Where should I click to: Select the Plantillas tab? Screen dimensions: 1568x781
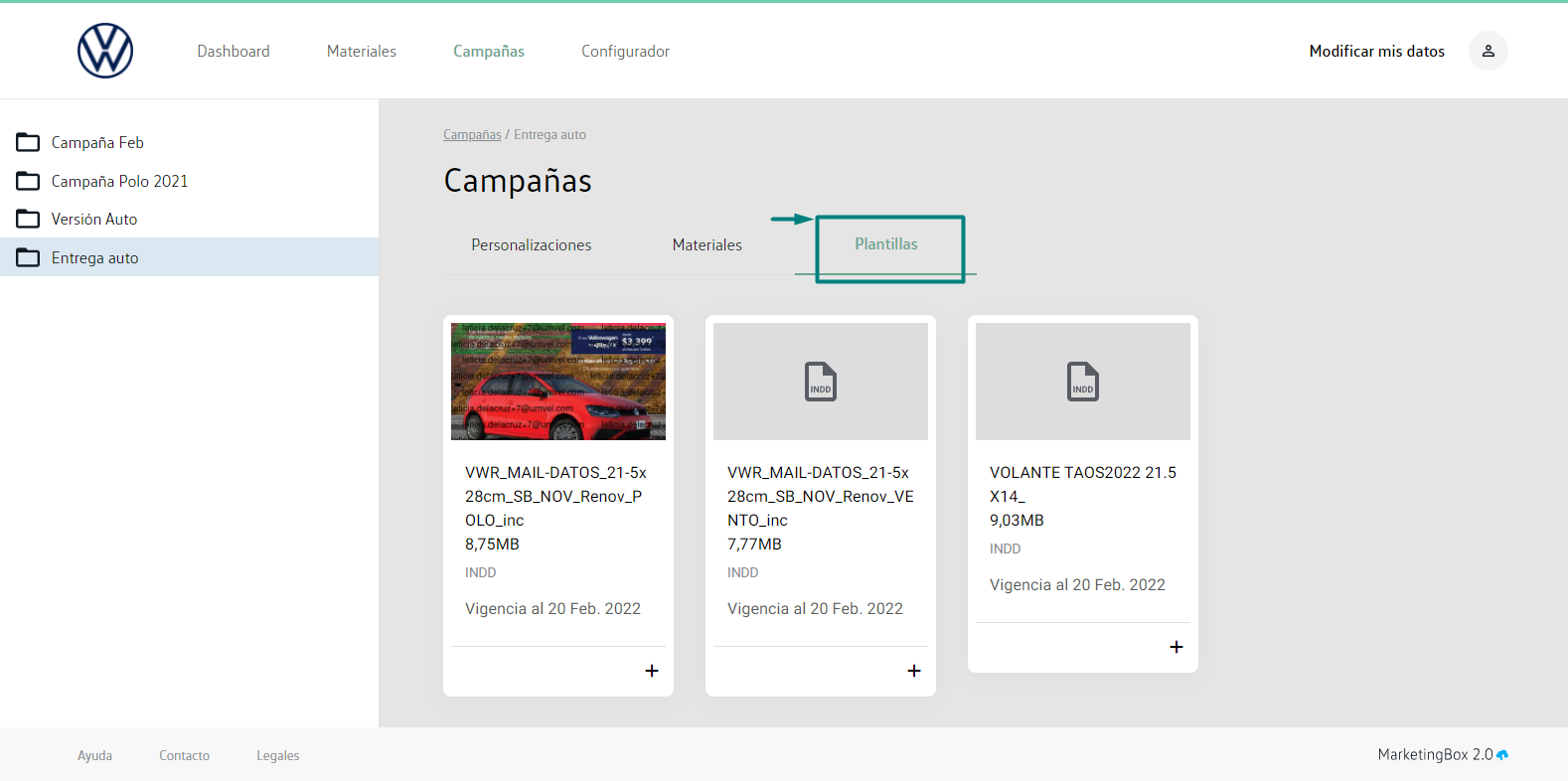pos(886,244)
